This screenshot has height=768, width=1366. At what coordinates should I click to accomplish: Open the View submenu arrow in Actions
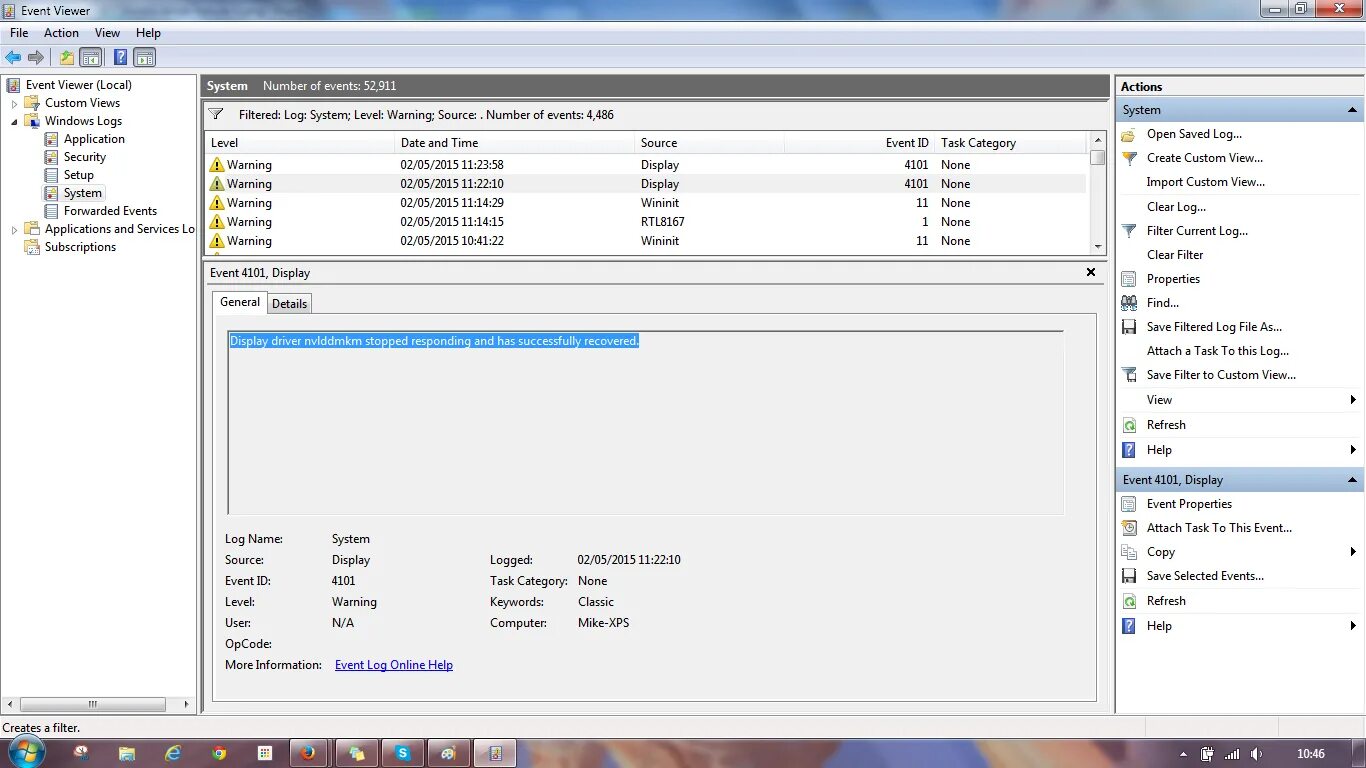click(x=1353, y=400)
